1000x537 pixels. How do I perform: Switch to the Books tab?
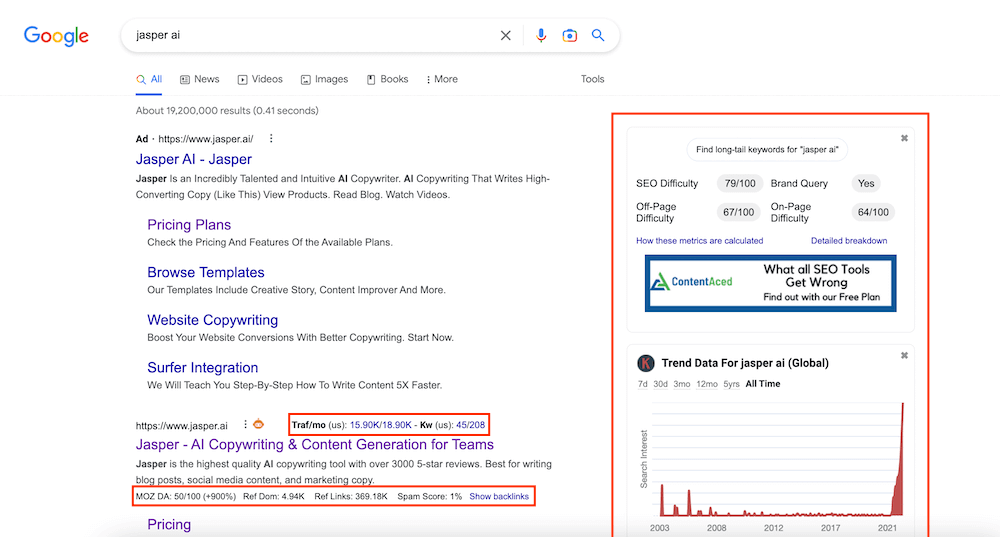[388, 79]
